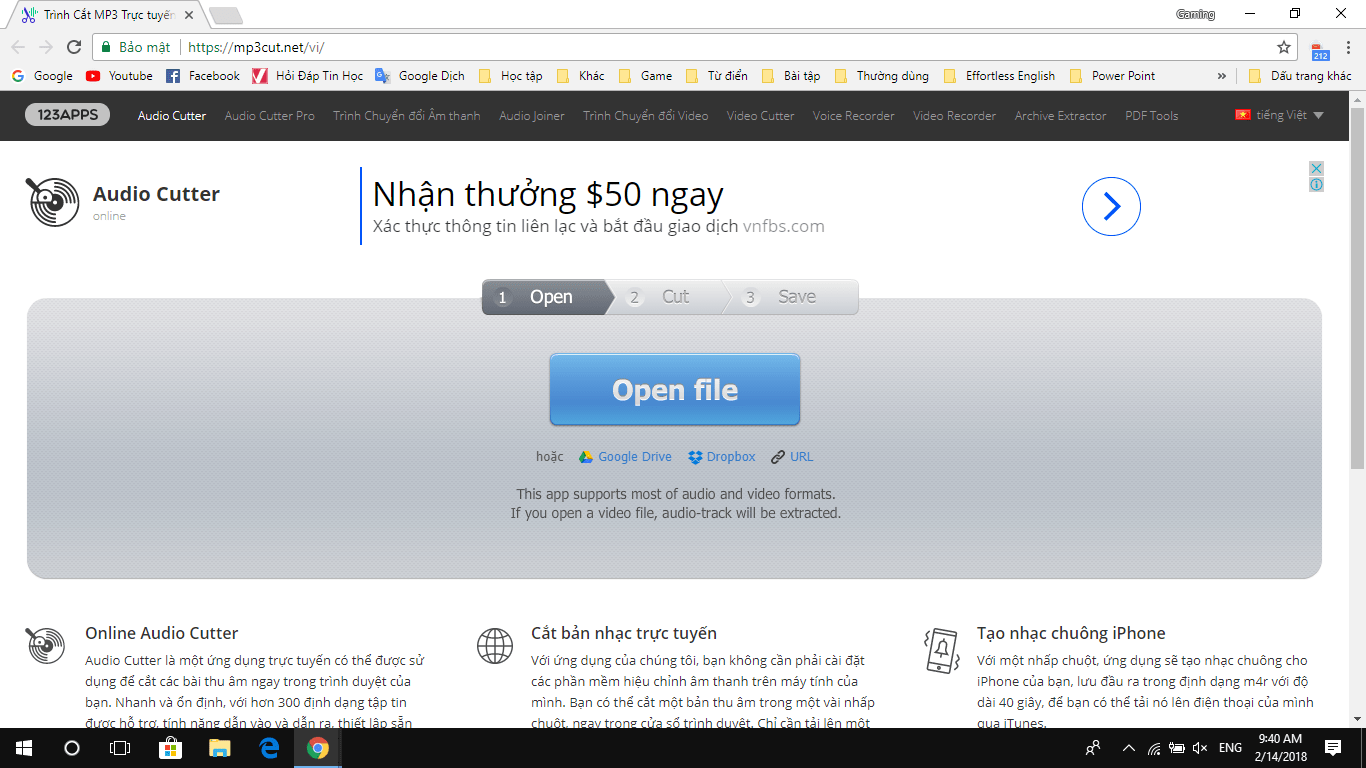Expand the overflow bookmarks chevron
The width and height of the screenshot is (1366, 768).
coord(1222,75)
